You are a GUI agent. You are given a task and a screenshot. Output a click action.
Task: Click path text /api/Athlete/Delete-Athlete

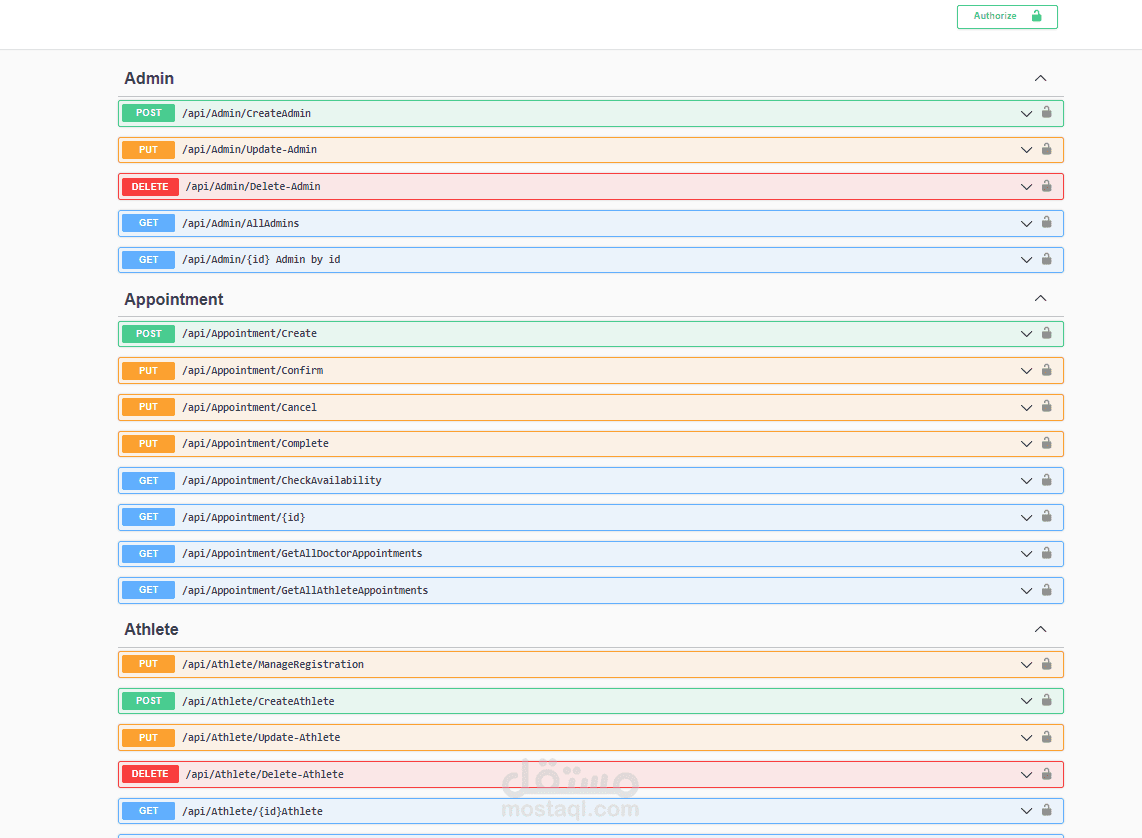tap(265, 775)
